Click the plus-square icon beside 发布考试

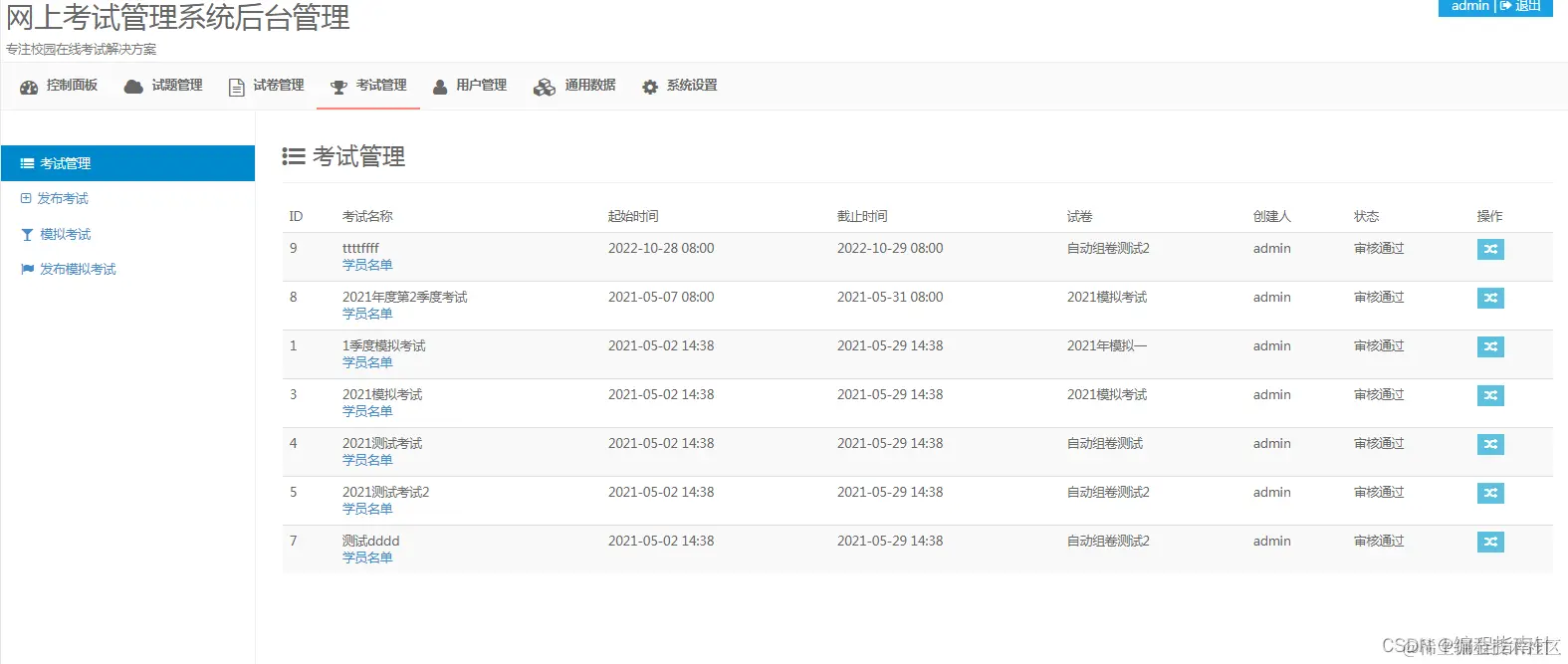(x=26, y=198)
